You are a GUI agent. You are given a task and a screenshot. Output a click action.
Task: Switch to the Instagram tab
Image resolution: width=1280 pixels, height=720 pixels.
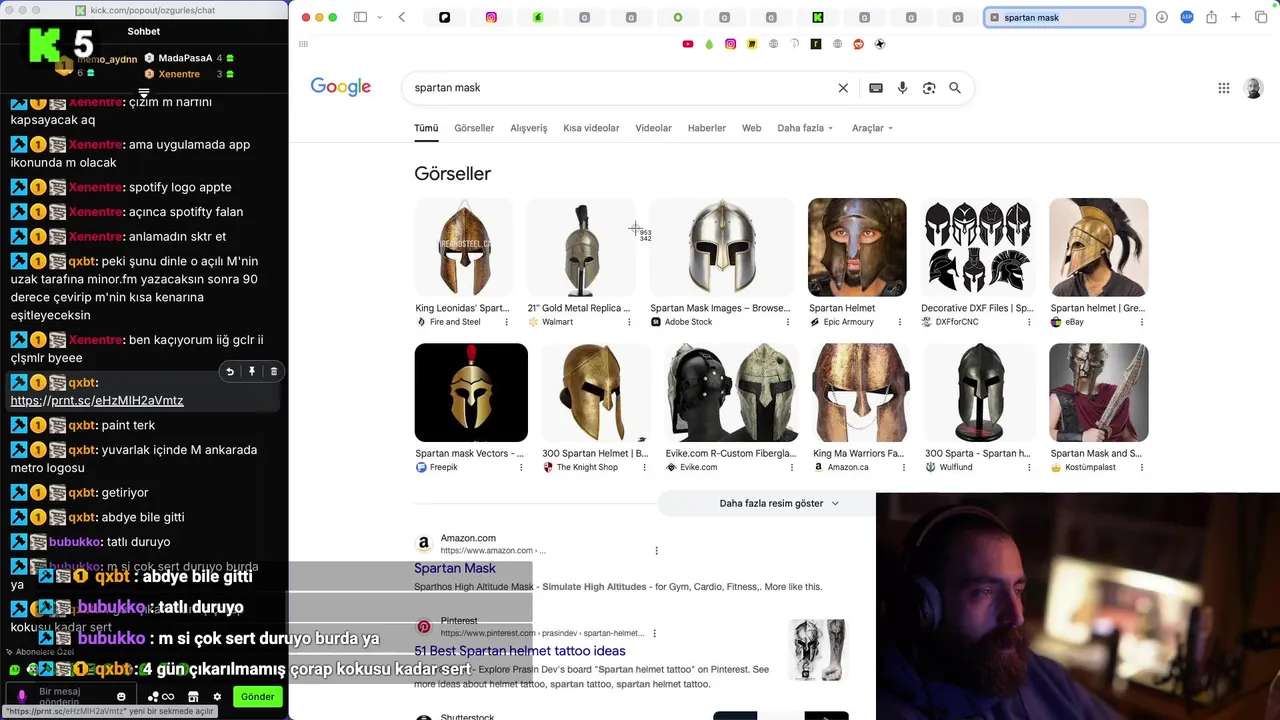click(491, 17)
